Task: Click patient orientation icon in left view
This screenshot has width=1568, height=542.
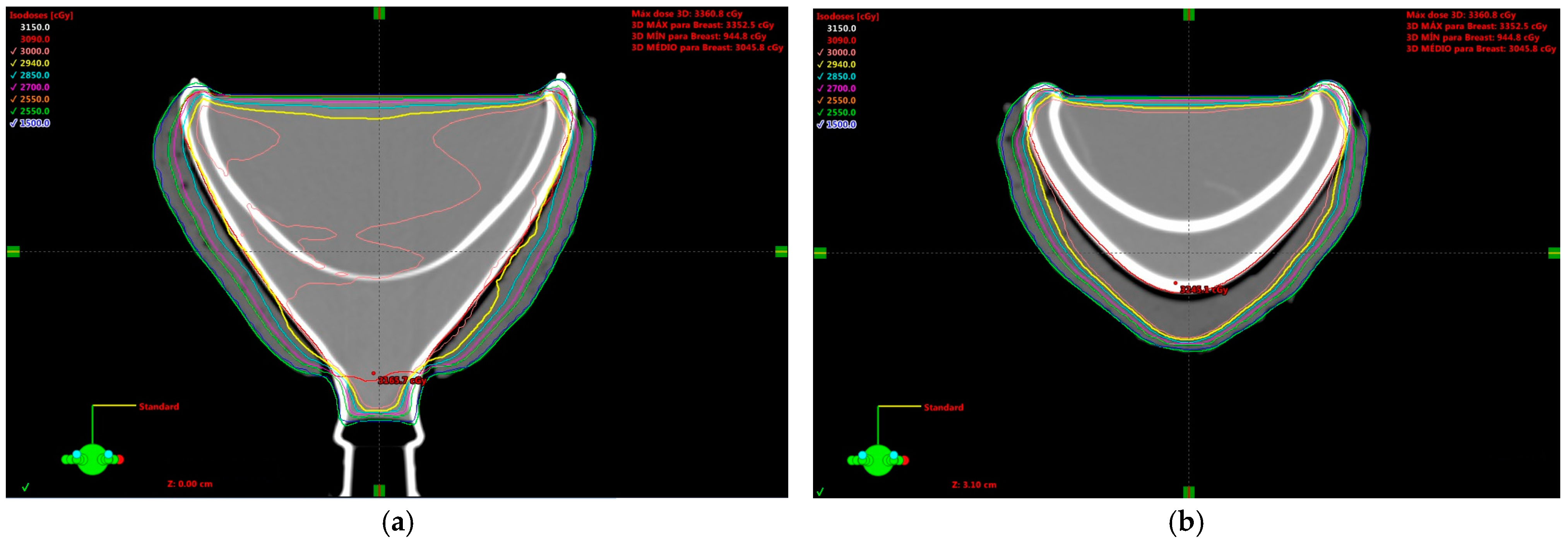Action: pos(92,459)
